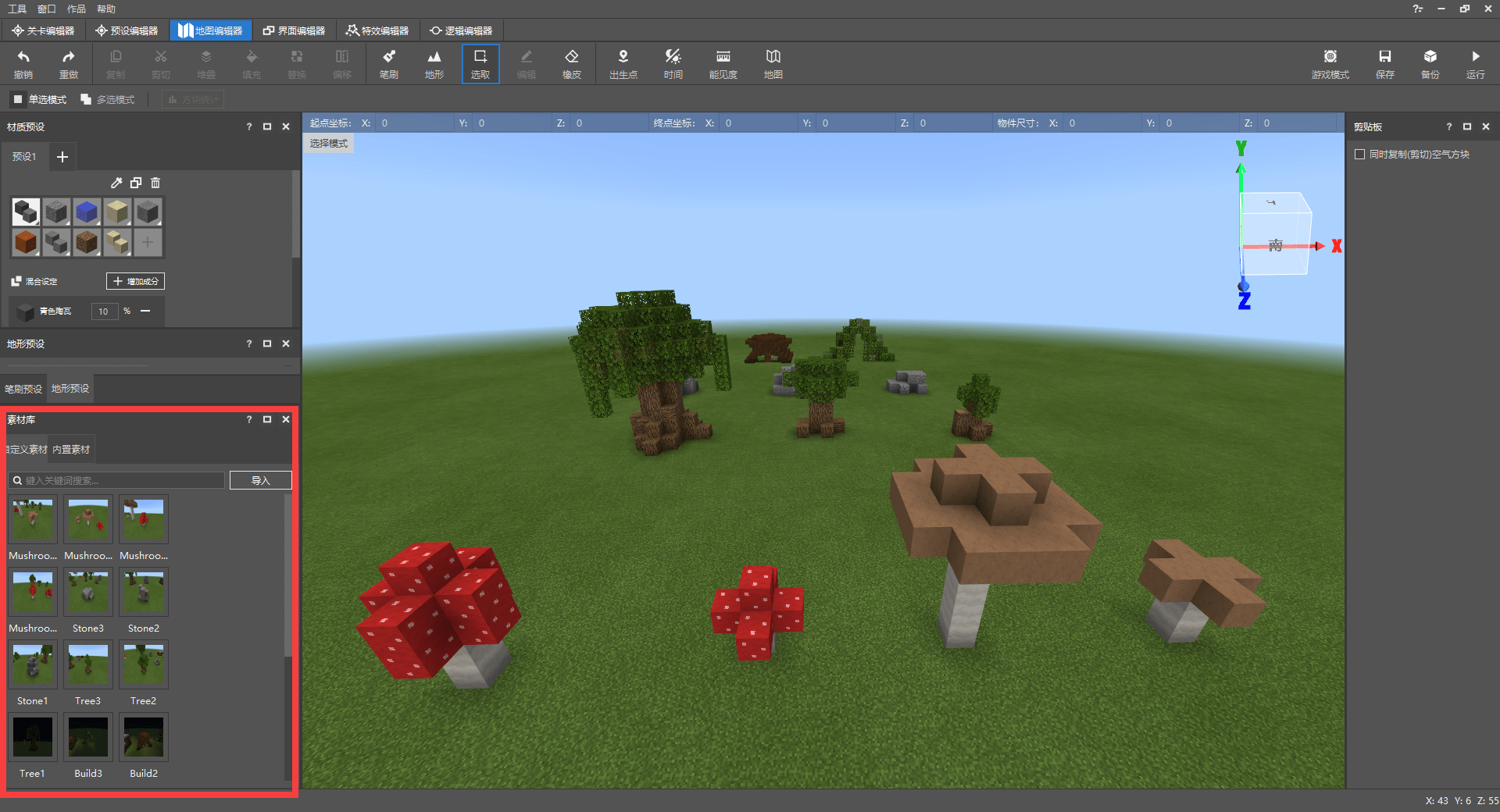Click the Cut (剪切) toolbar icon
Screen dimensions: 1500x812
tap(161, 64)
